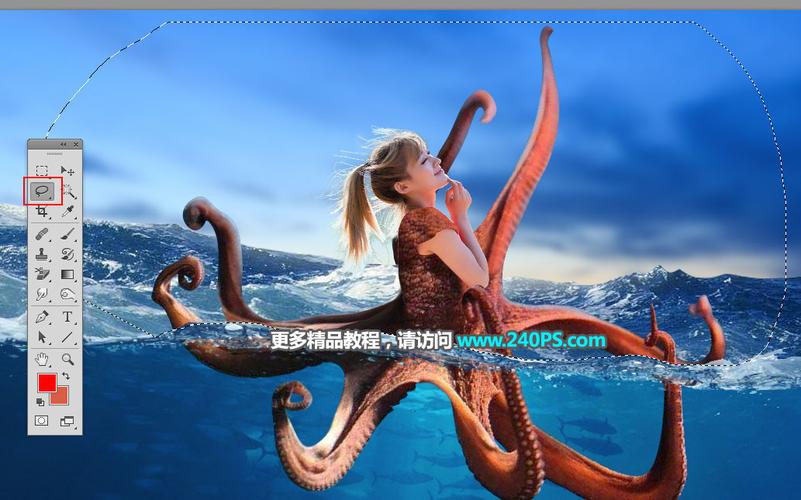
Task: Close the floating tools panel
Action: (x=77, y=145)
